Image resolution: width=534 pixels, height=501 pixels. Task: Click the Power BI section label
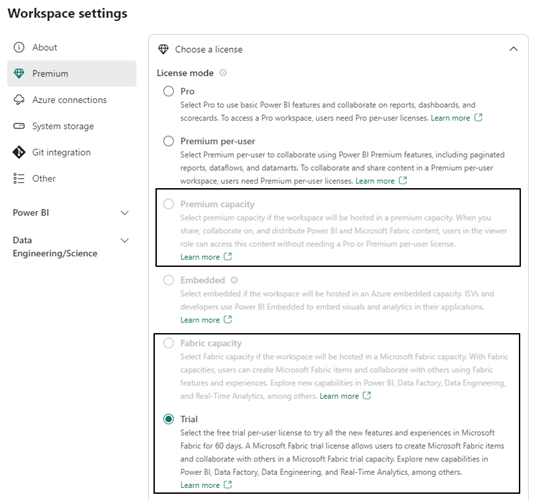tap(31, 213)
